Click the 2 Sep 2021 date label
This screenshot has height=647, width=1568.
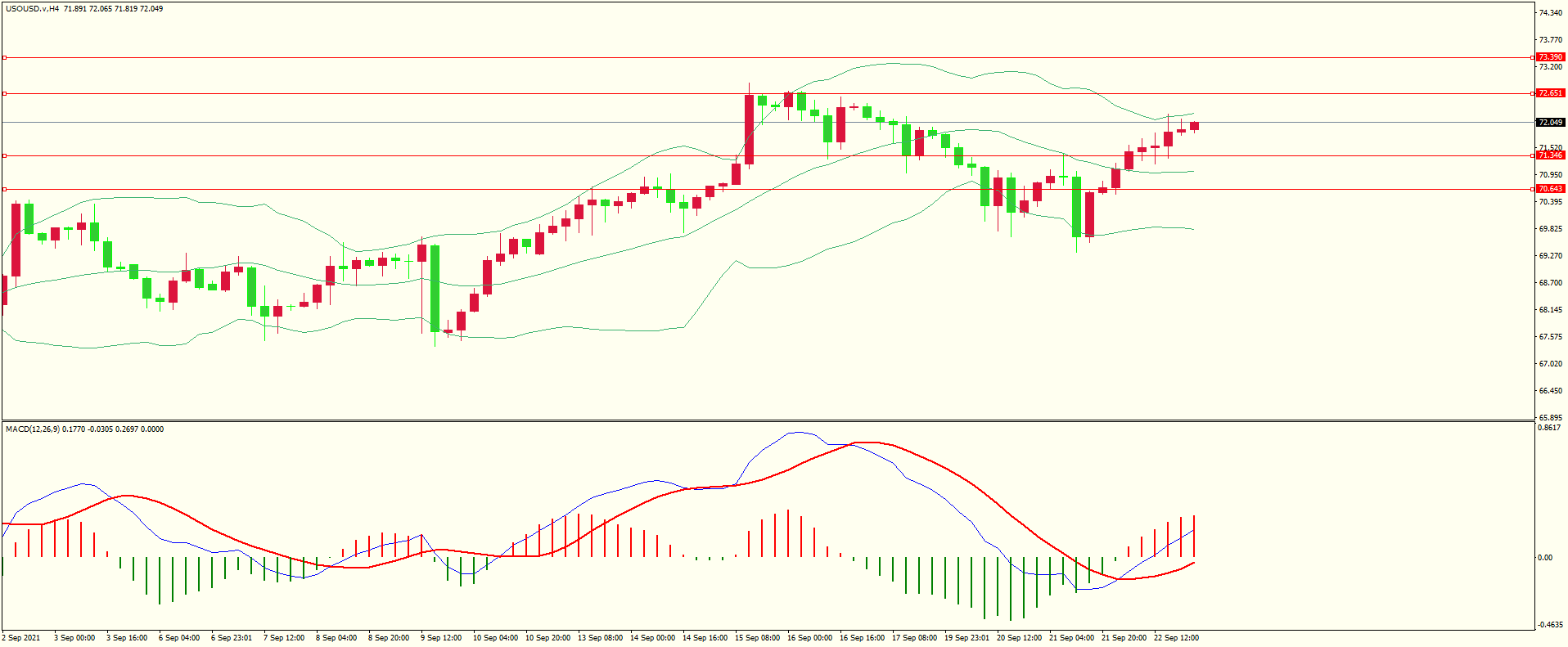click(21, 638)
